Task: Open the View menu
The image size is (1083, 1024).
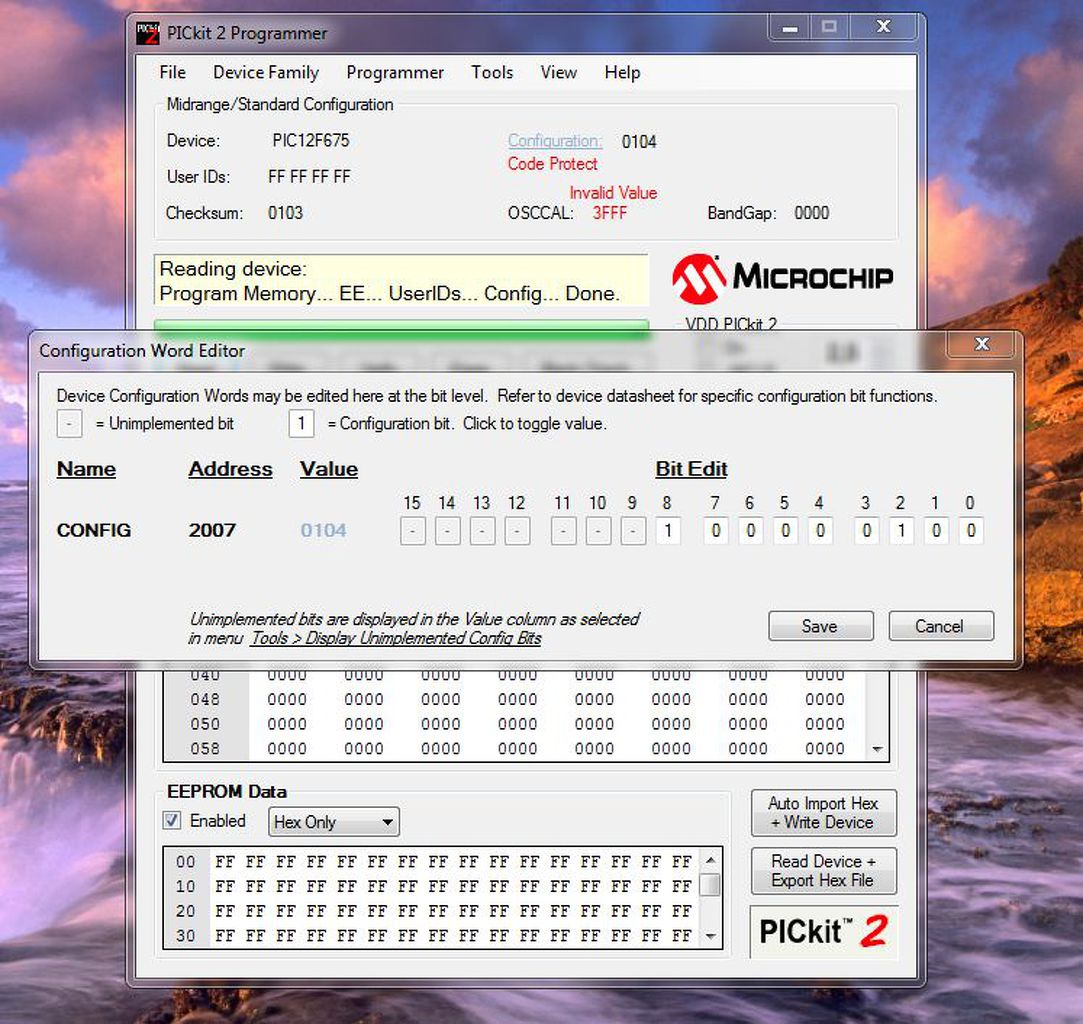Action: (558, 73)
